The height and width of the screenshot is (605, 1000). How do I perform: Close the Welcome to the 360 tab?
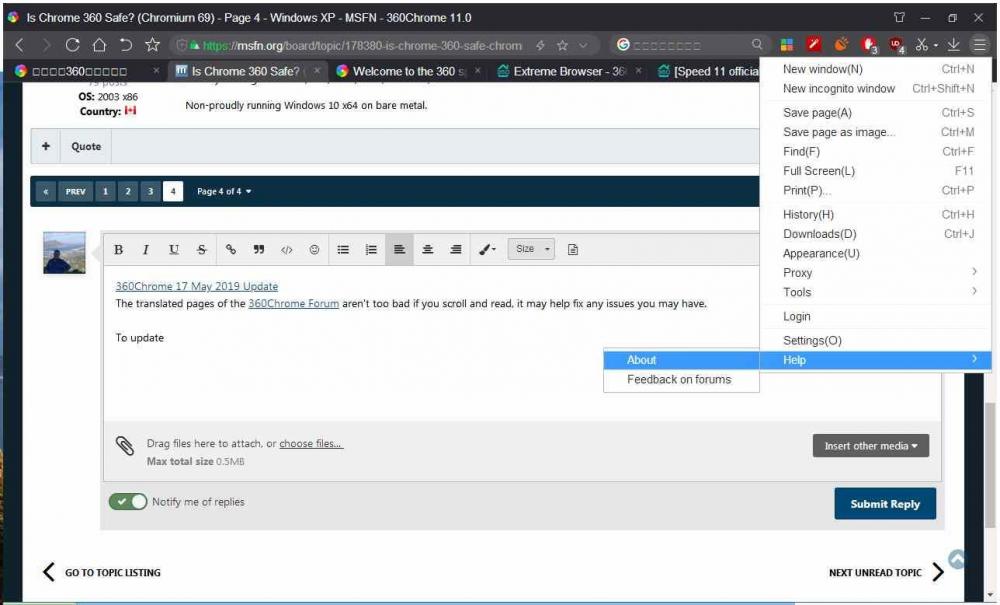click(478, 71)
